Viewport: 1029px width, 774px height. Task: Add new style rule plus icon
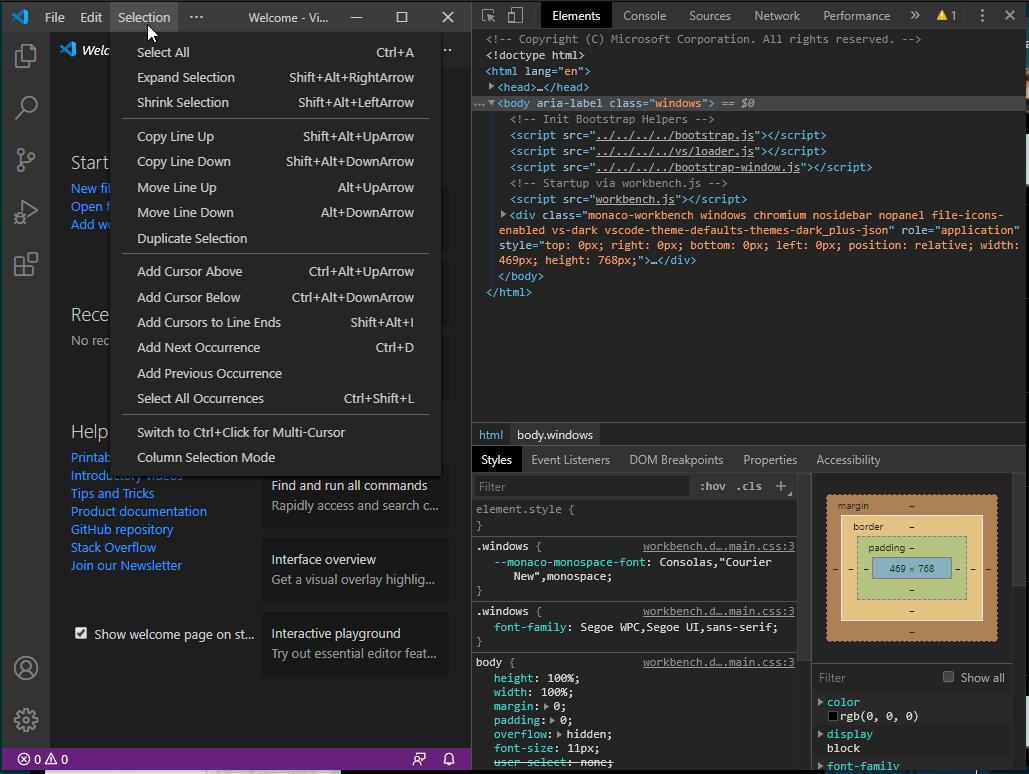(x=780, y=486)
